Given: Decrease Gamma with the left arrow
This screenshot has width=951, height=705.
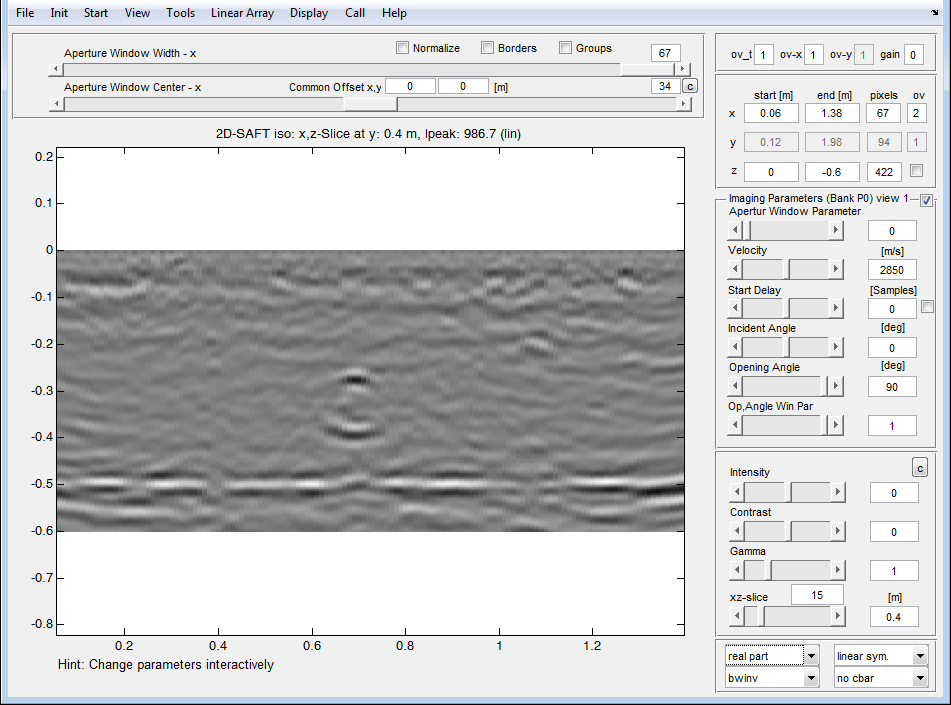Looking at the screenshot, I should [x=737, y=570].
